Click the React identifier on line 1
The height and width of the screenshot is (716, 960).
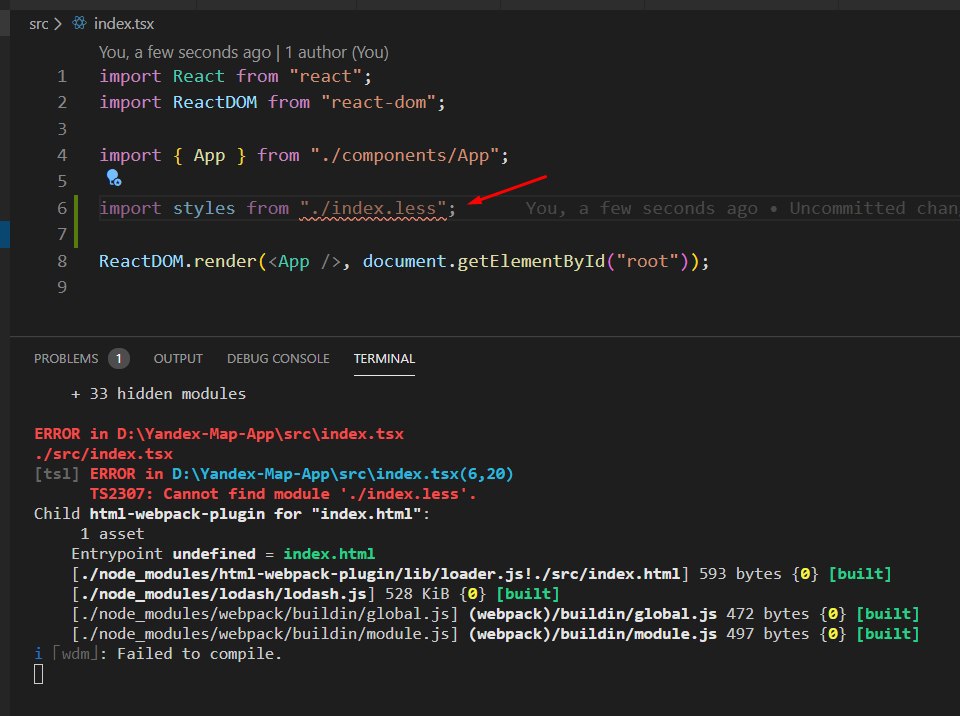tap(198, 76)
